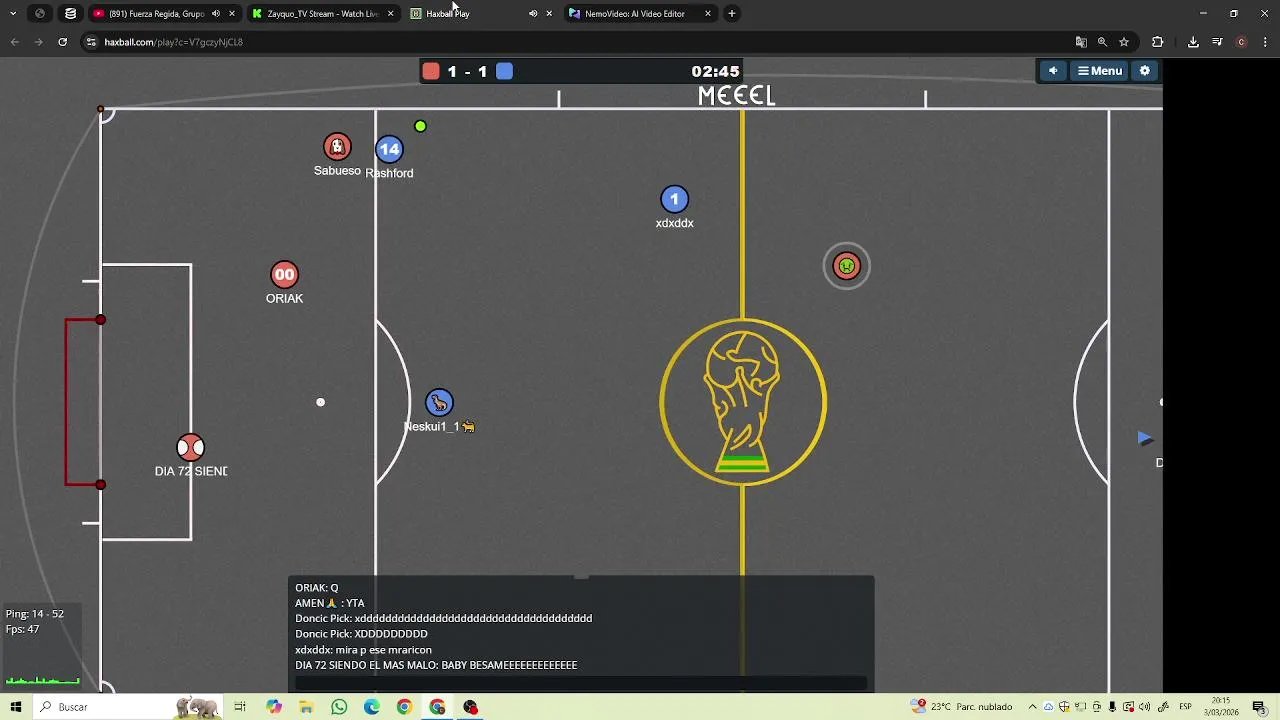Open Haxball settings gear
Viewport: 1280px width, 720px height.
coord(1145,71)
